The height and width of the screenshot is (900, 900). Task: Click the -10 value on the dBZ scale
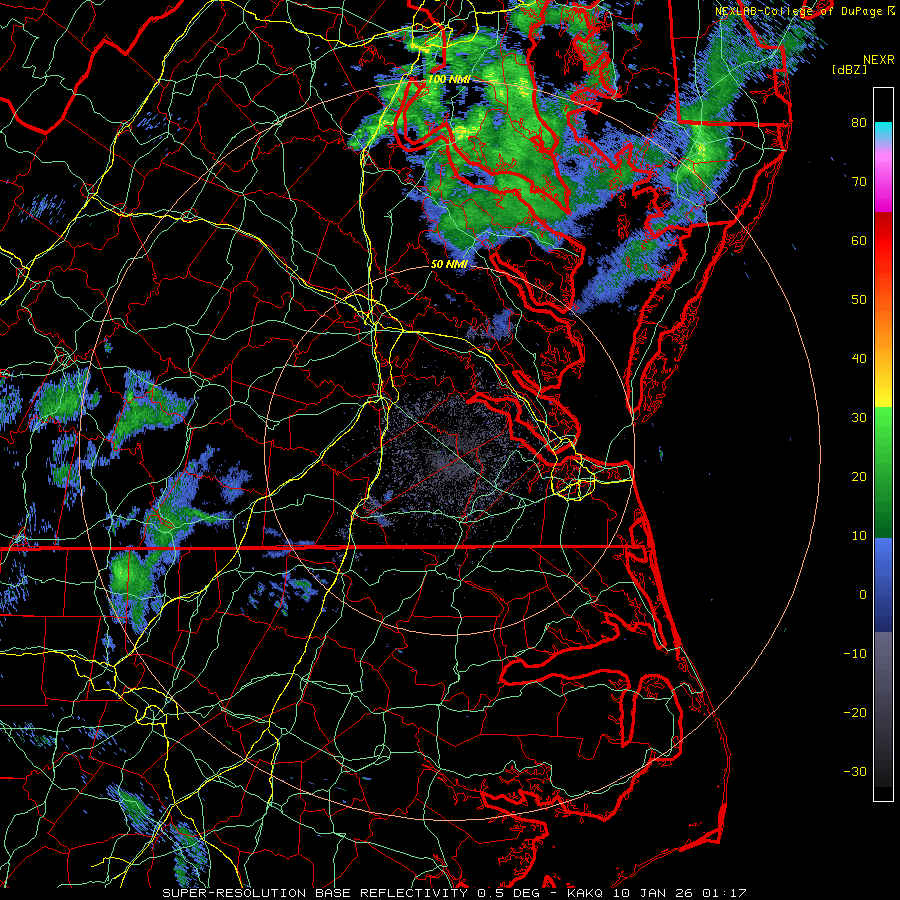point(855,654)
